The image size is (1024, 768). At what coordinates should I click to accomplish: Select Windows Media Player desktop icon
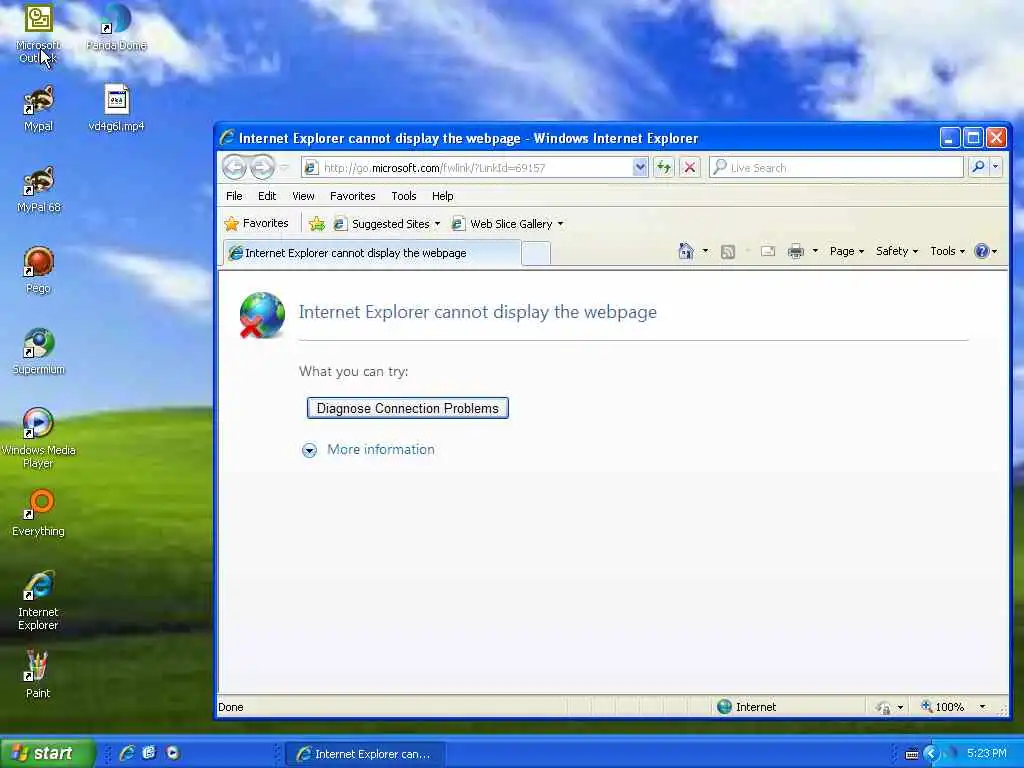tap(39, 438)
